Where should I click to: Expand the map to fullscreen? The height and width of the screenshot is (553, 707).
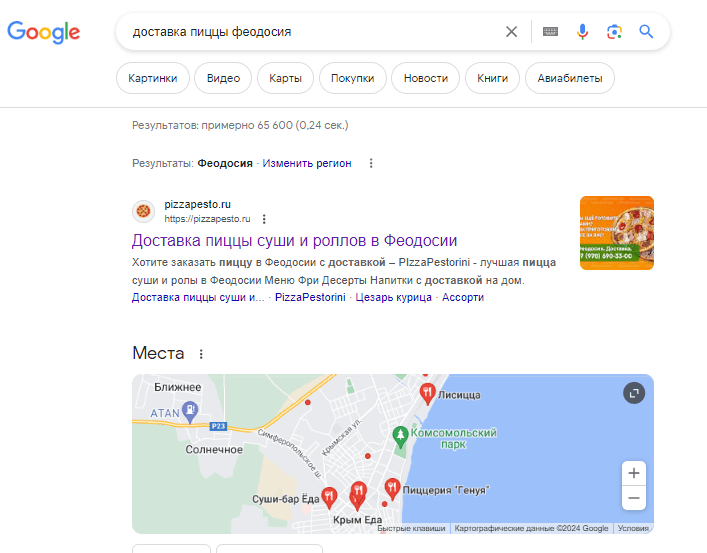(634, 393)
